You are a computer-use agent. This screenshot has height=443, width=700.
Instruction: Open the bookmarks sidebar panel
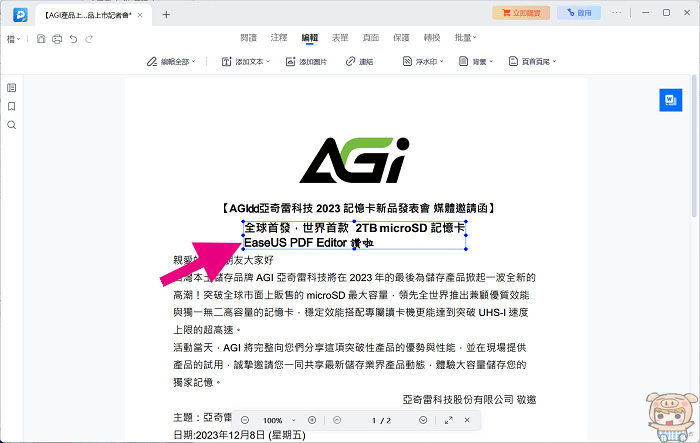click(12, 106)
